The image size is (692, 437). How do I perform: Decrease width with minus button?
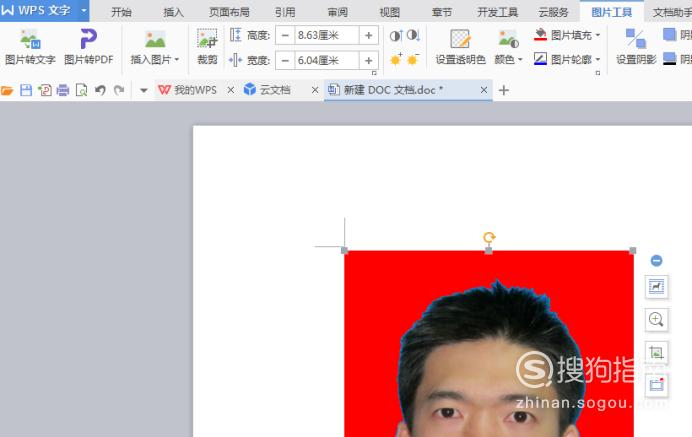pyautogui.click(x=285, y=60)
